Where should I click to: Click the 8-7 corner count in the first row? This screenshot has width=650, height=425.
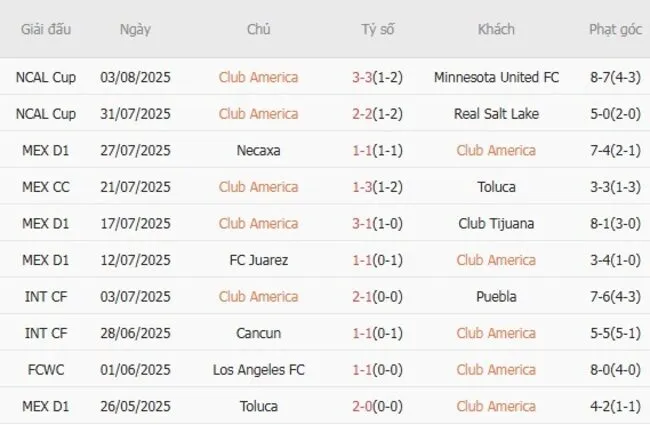pyautogui.click(x=603, y=77)
